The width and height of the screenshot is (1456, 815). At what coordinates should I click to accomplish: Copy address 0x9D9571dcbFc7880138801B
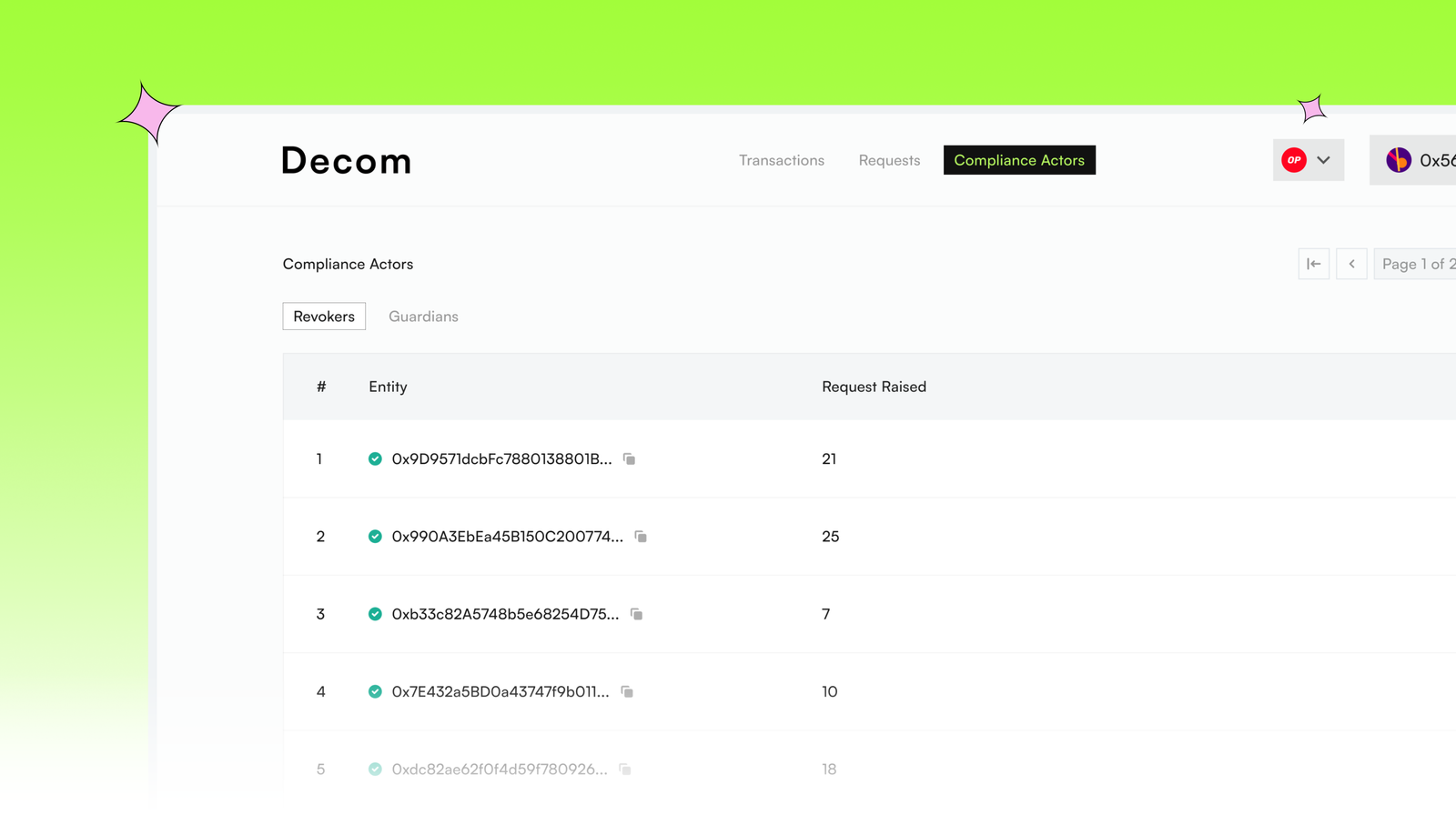pyautogui.click(x=629, y=459)
